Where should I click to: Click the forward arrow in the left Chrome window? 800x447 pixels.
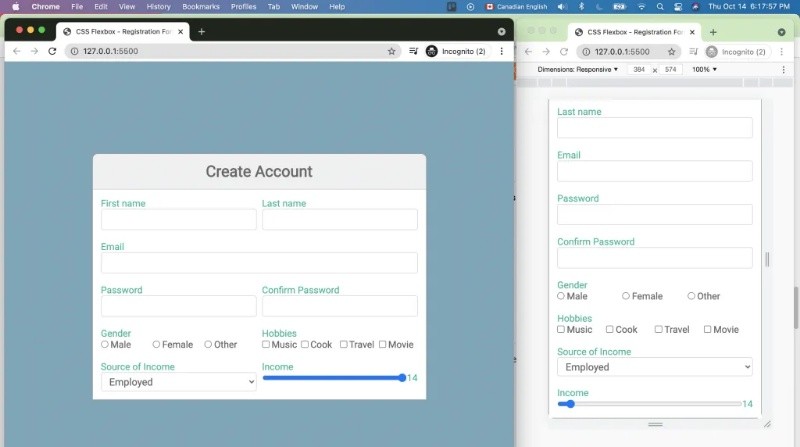(x=34, y=51)
